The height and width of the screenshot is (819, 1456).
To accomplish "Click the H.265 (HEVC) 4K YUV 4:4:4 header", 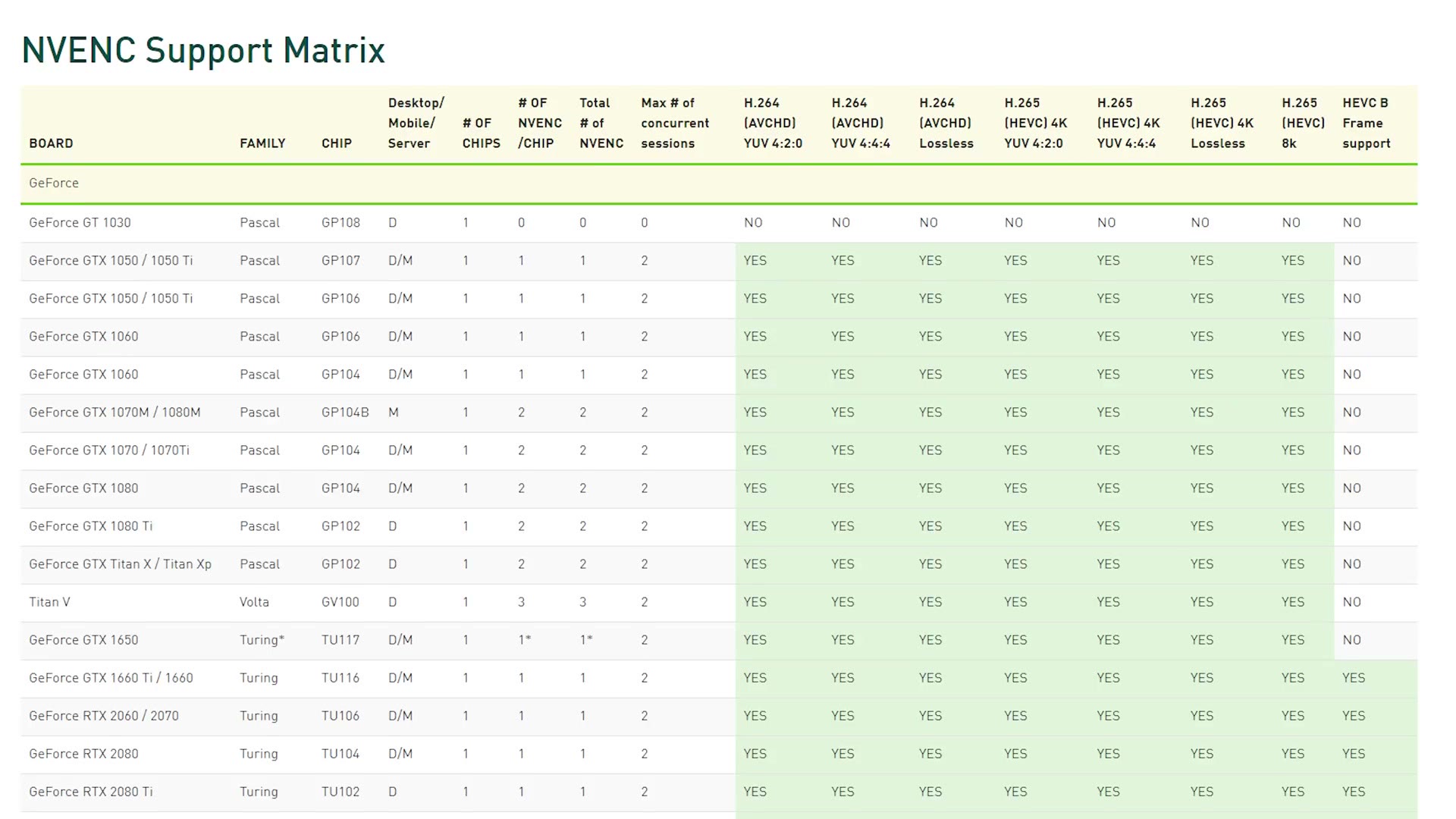I will [x=1128, y=123].
